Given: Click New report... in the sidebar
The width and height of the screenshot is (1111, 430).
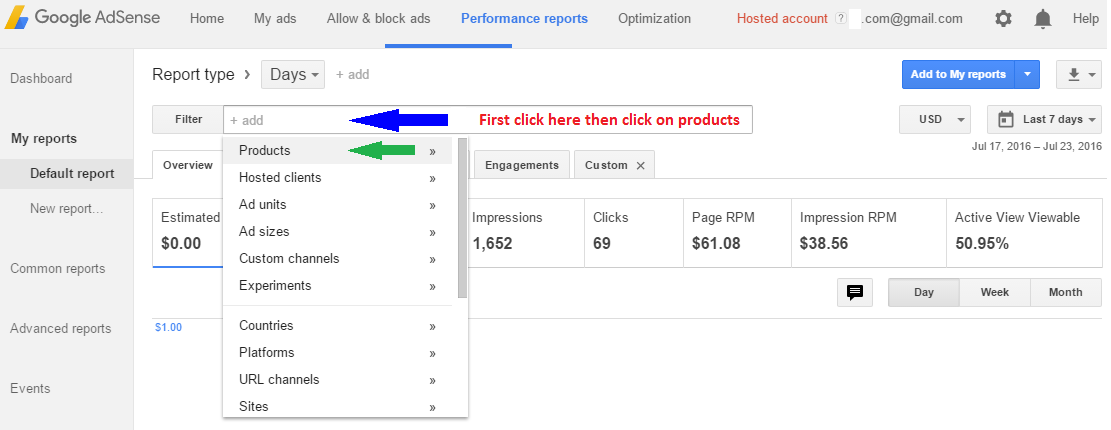Looking at the screenshot, I should (x=67, y=209).
